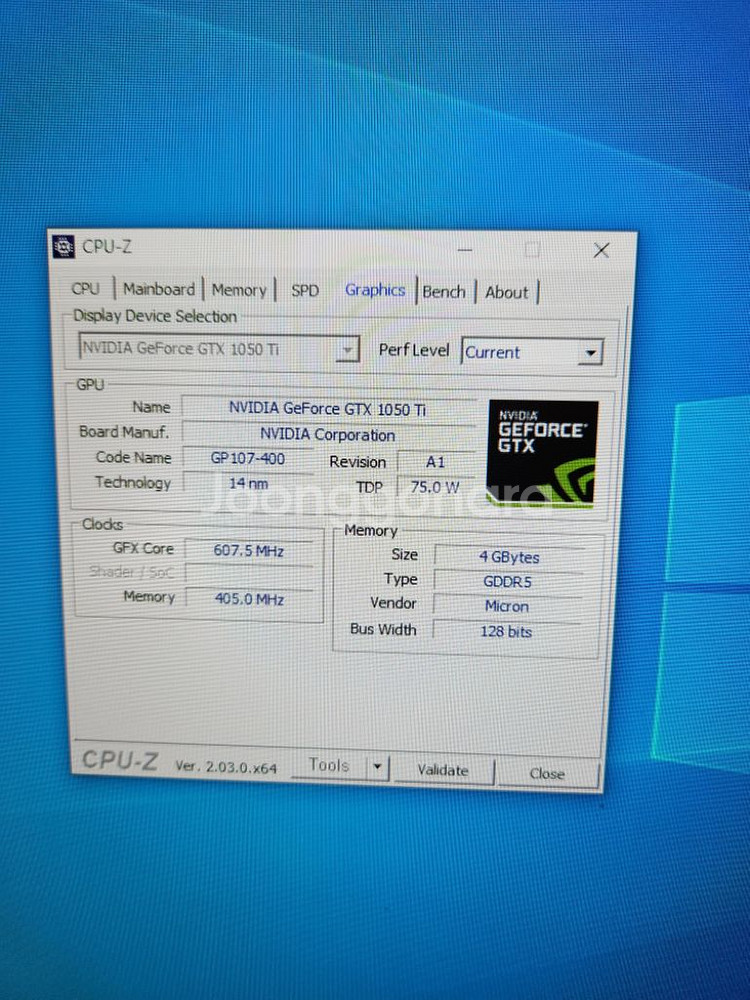Open the Display Device Selection dropdown
The height and width of the screenshot is (1000, 750).
click(x=219, y=348)
